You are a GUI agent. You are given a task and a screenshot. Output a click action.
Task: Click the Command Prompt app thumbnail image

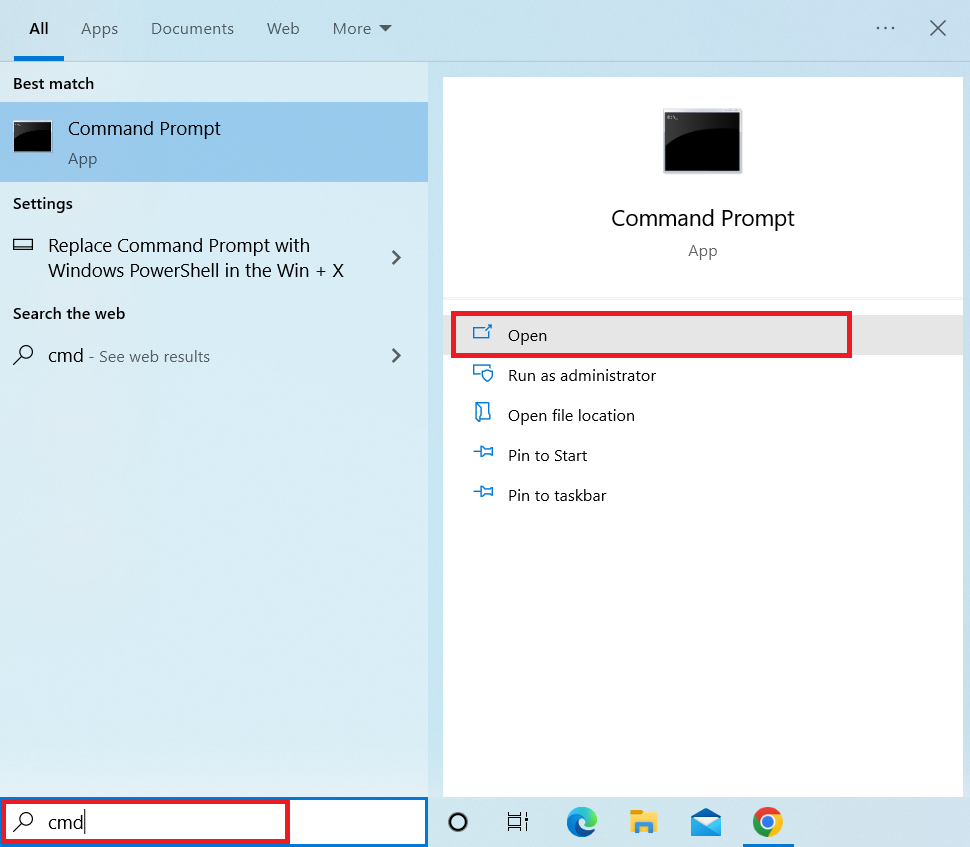[702, 140]
